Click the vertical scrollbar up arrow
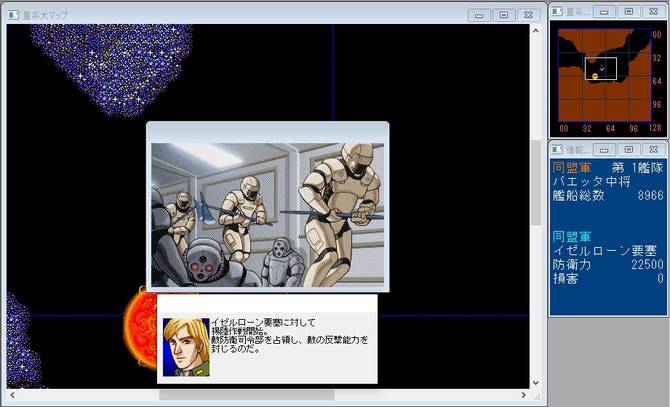Viewport: 670px width, 407px height. [535, 30]
